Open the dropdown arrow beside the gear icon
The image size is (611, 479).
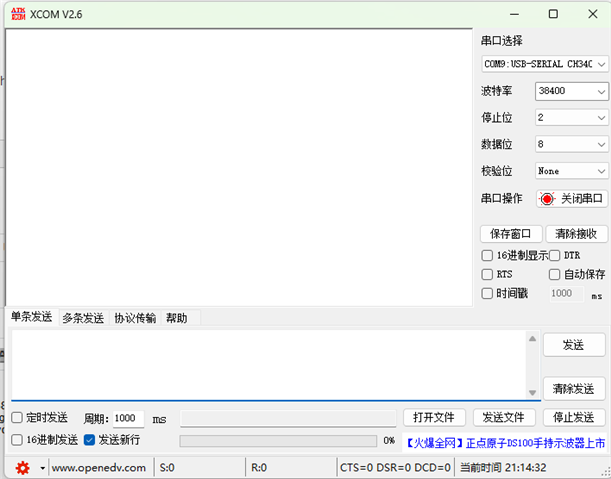click(x=42, y=468)
